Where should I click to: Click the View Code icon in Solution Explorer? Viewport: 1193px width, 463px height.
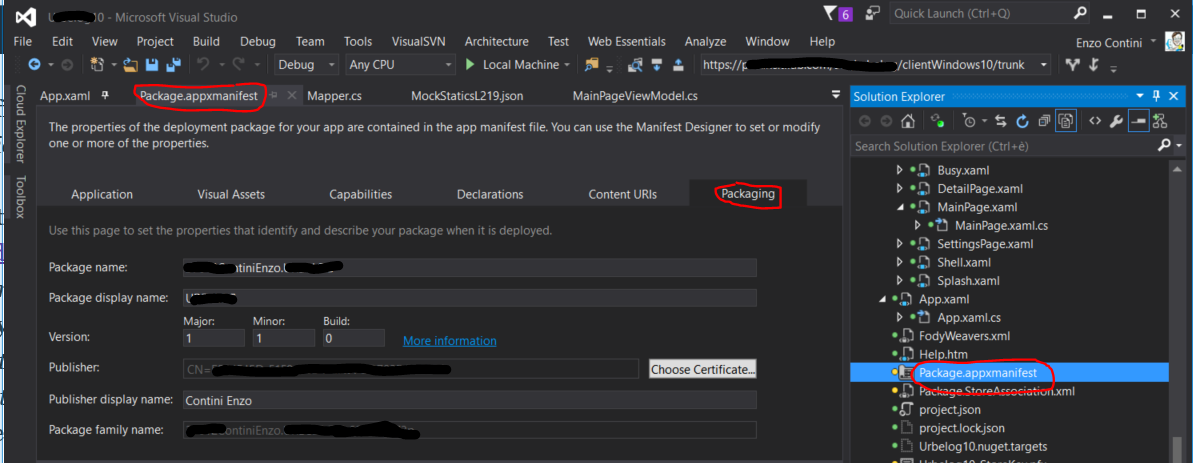[x=1094, y=121]
